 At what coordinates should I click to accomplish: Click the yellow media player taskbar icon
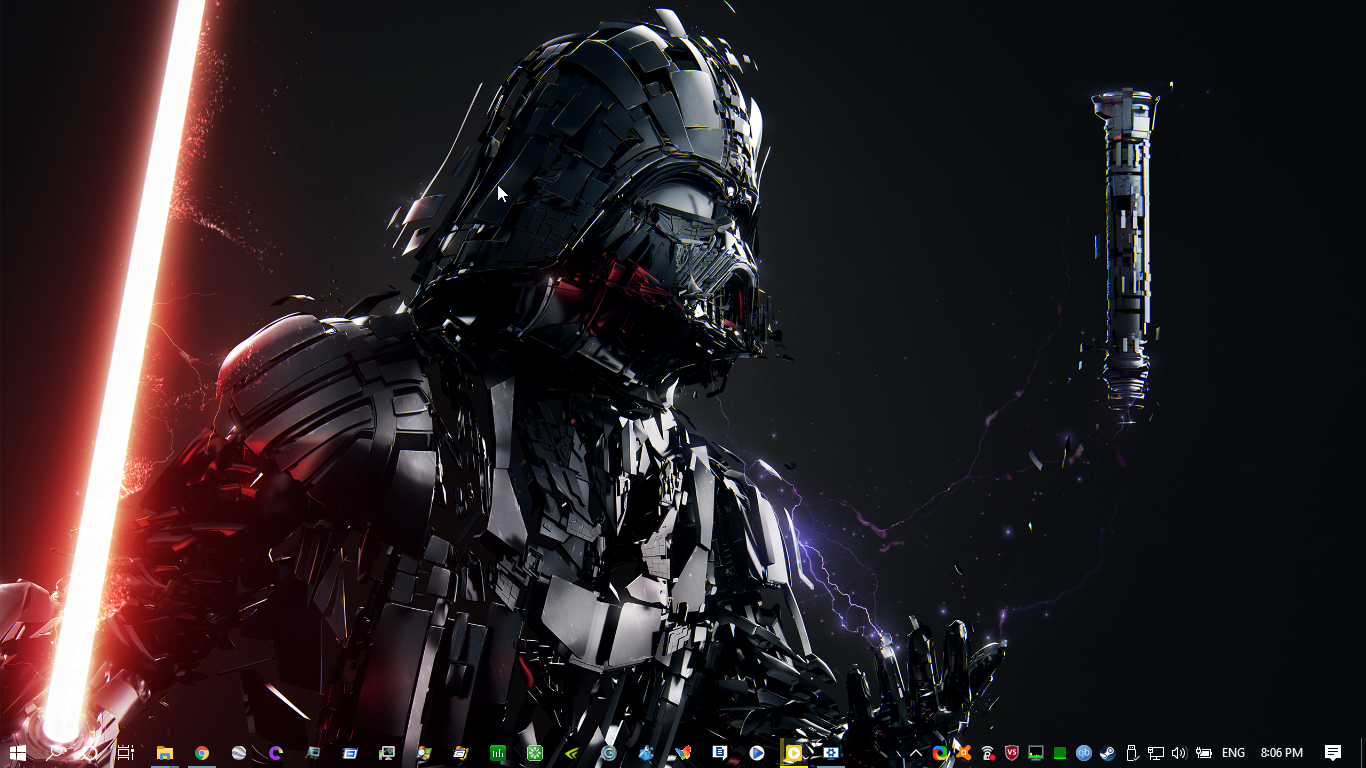tap(793, 752)
